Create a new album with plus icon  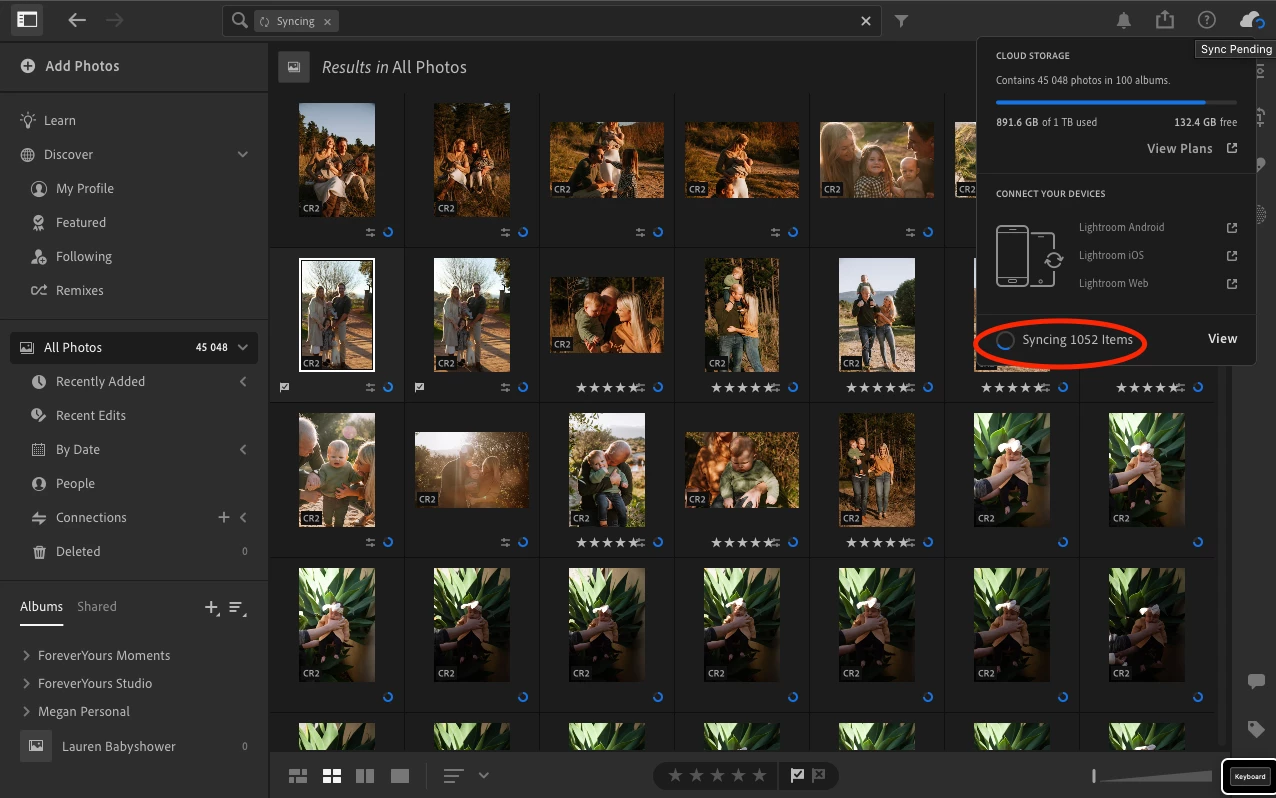[x=211, y=607]
